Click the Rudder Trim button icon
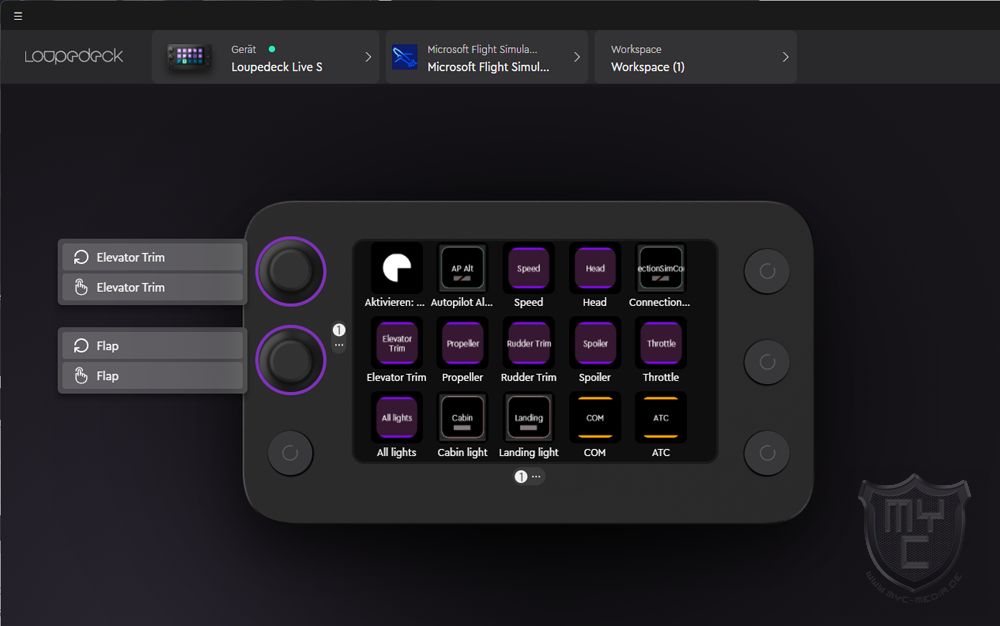This screenshot has height=626, width=1000. coord(528,343)
